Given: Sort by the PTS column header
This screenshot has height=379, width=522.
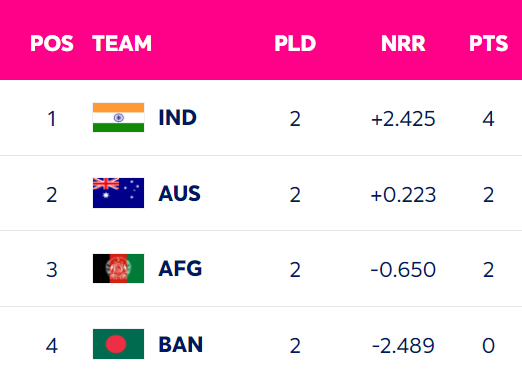Looking at the screenshot, I should coord(488,43).
